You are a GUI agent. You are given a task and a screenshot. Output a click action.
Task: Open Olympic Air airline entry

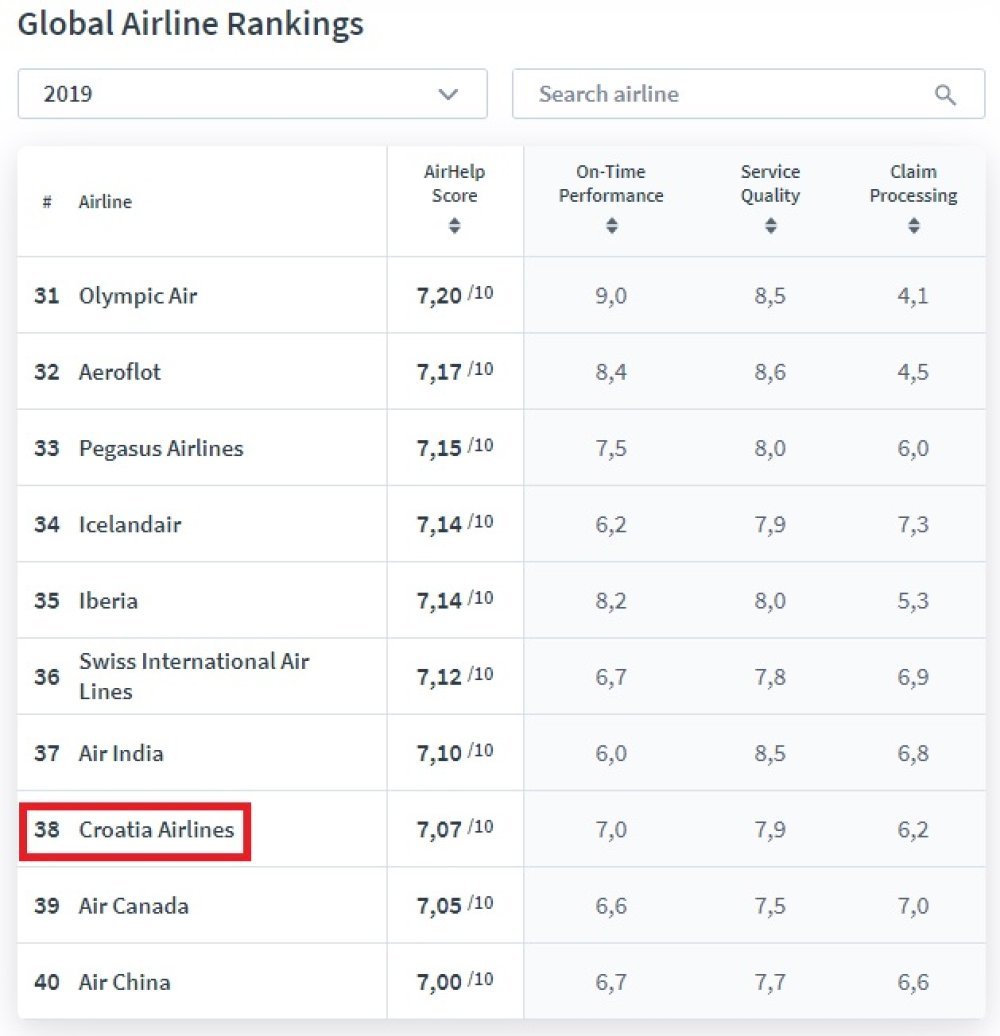click(138, 296)
